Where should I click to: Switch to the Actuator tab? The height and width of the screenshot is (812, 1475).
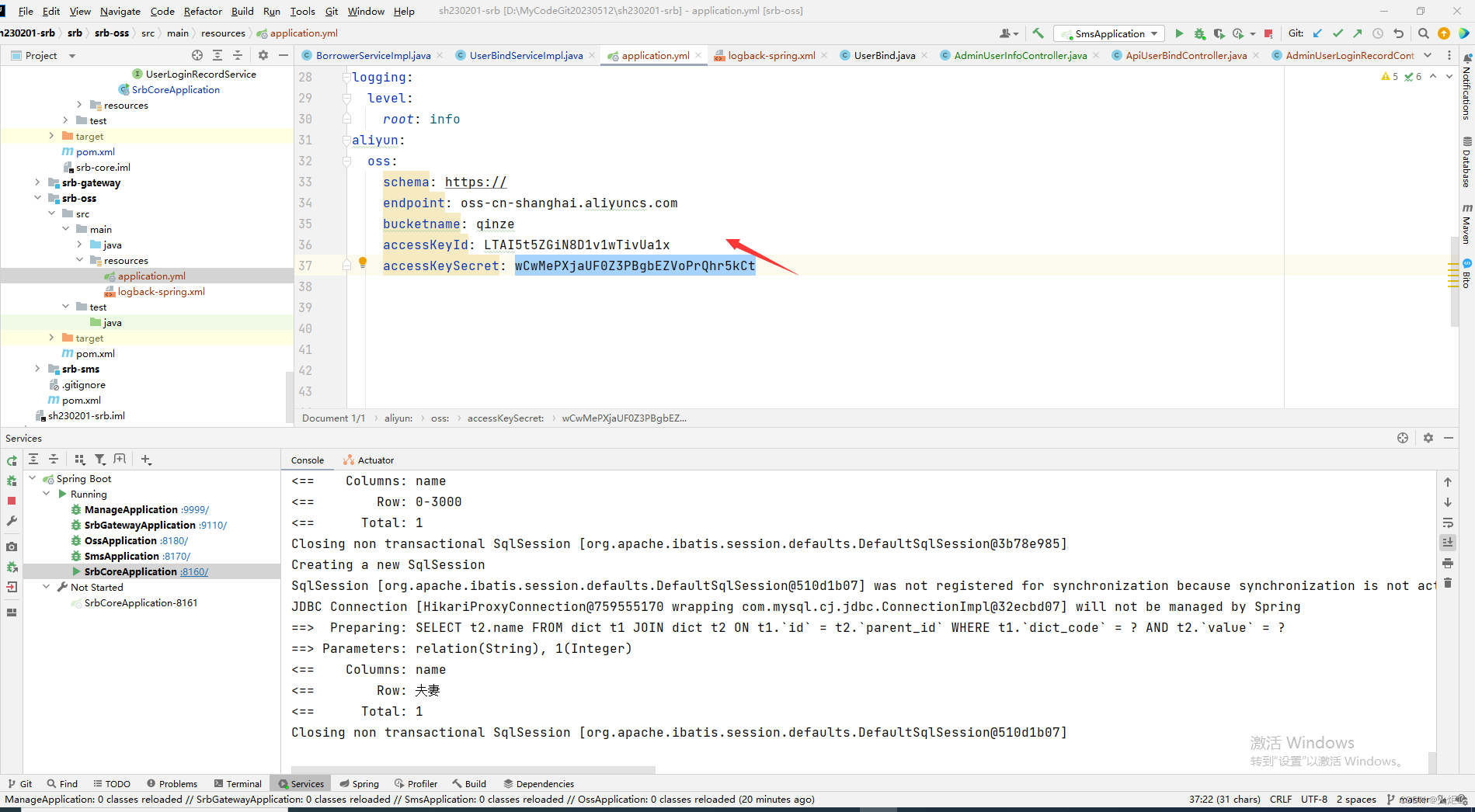point(368,460)
